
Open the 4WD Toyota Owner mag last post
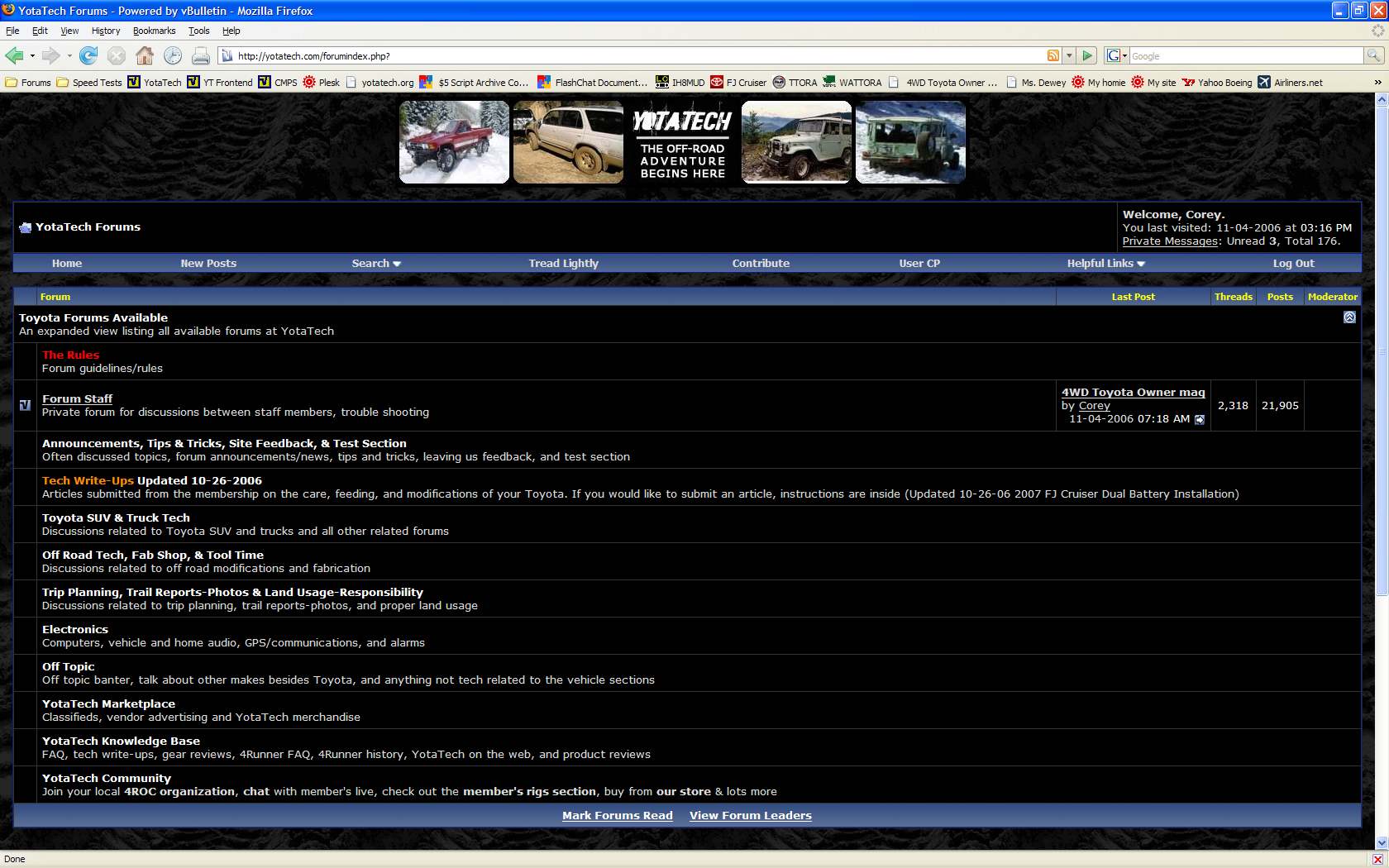1134,392
